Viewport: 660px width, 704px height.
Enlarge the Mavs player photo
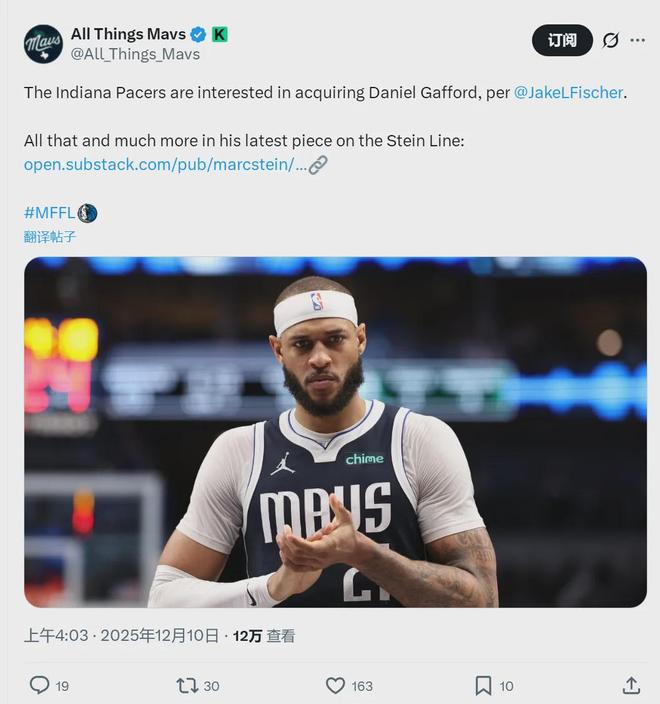point(335,432)
